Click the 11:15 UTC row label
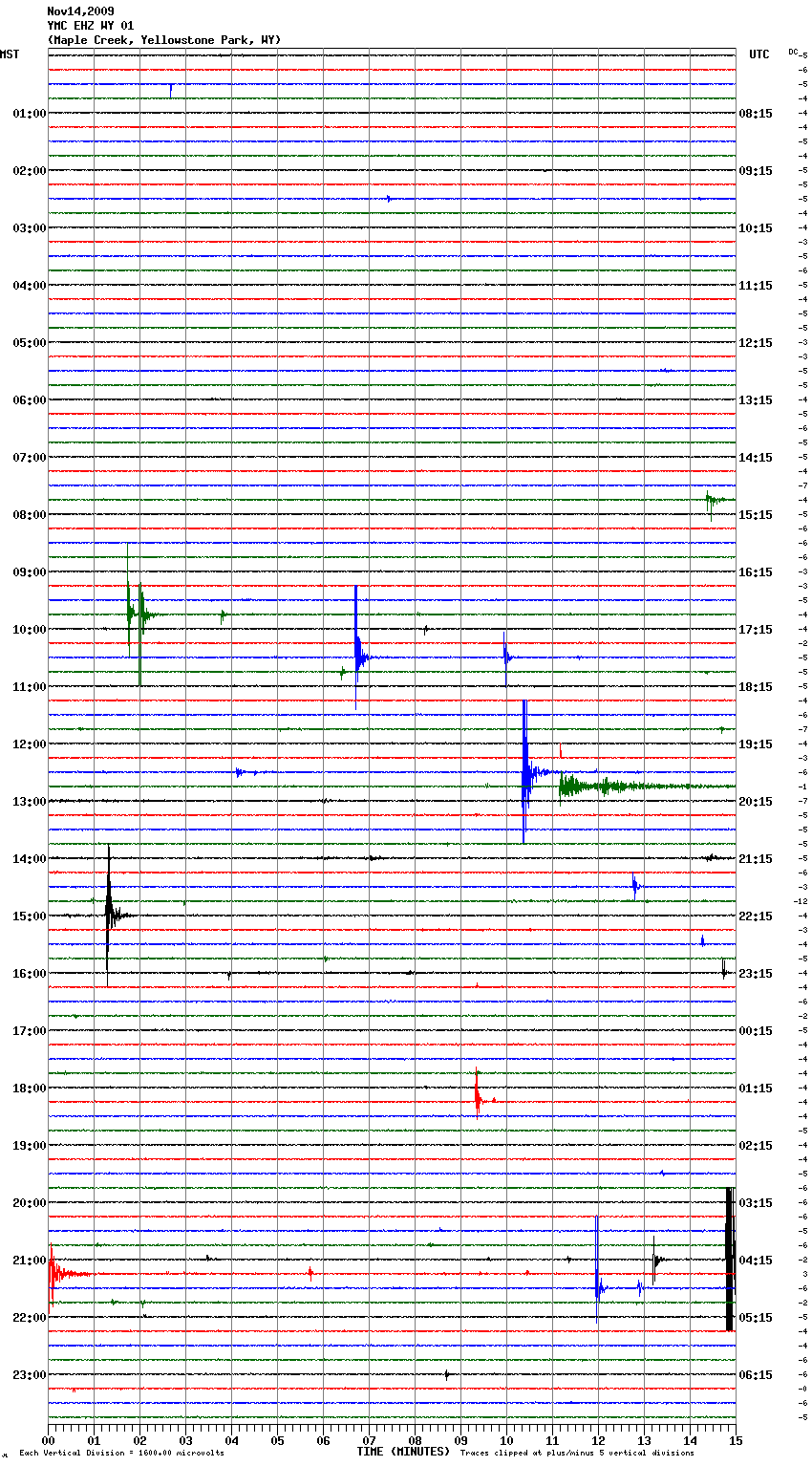Viewport: 812px width, 1466px height. (756, 286)
